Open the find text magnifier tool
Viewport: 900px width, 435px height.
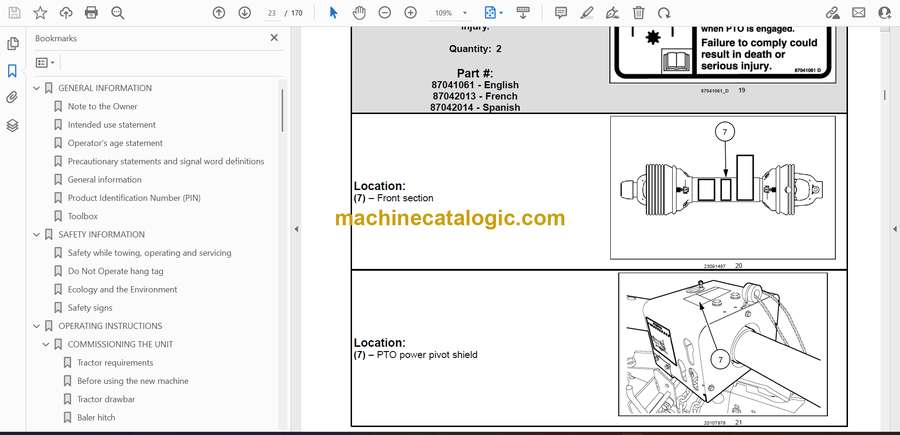click(x=118, y=13)
